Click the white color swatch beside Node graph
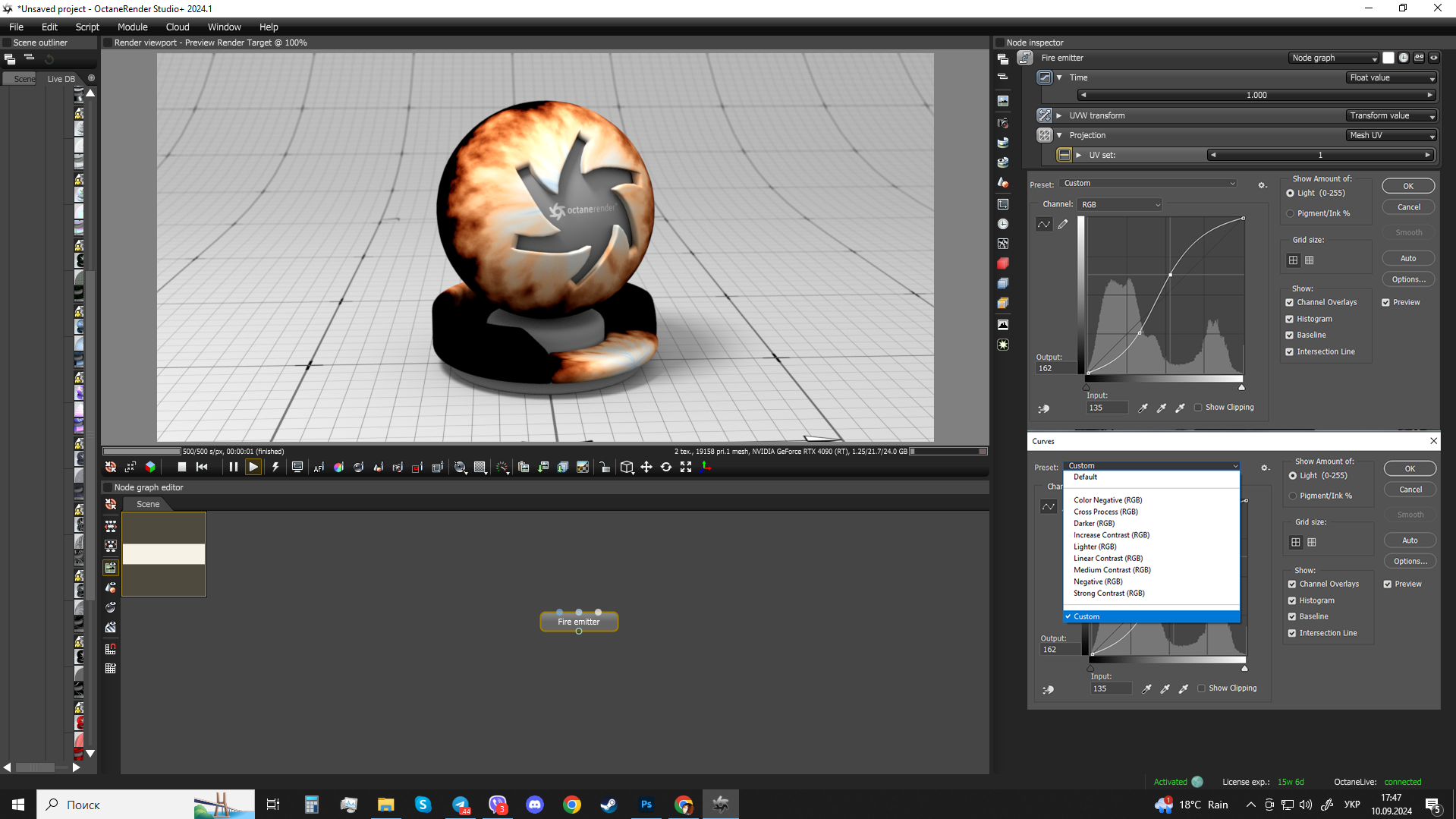 point(1388,58)
